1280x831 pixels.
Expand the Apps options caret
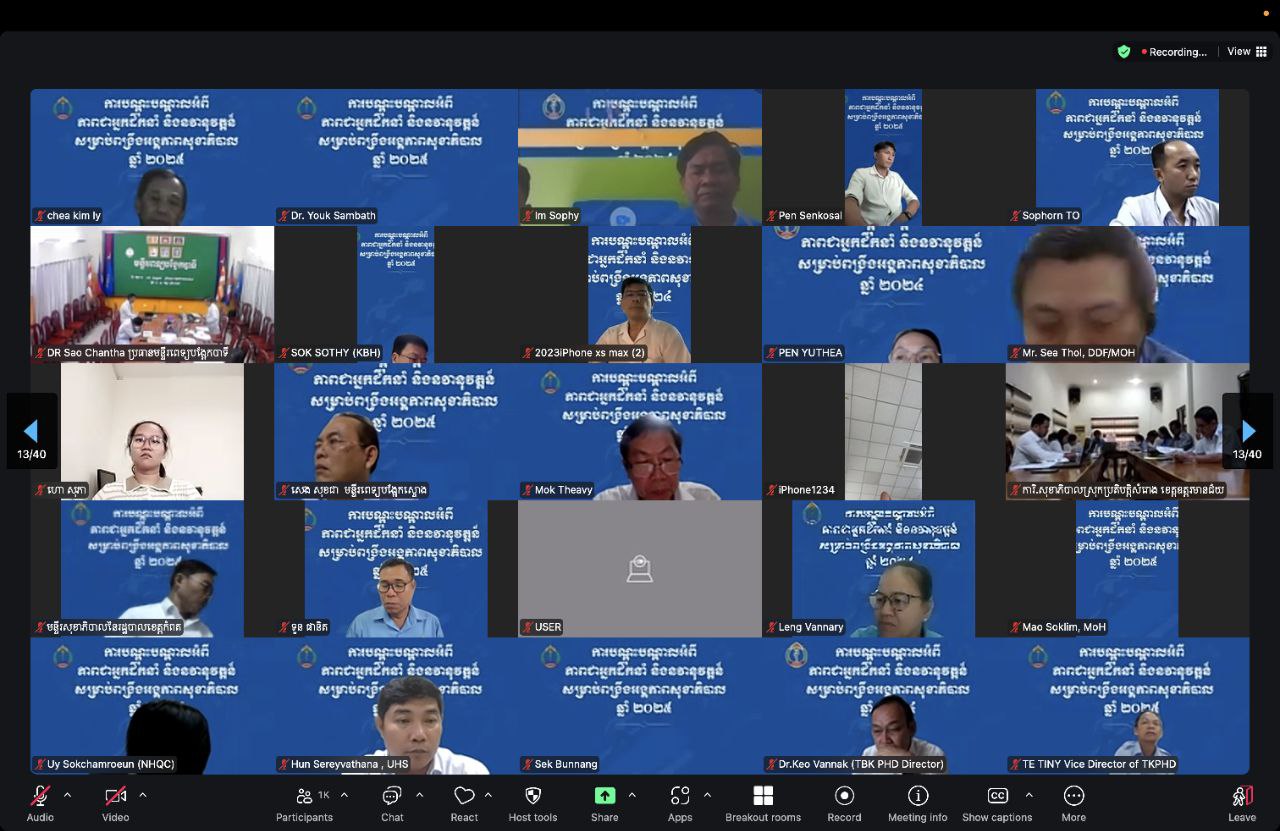point(707,795)
